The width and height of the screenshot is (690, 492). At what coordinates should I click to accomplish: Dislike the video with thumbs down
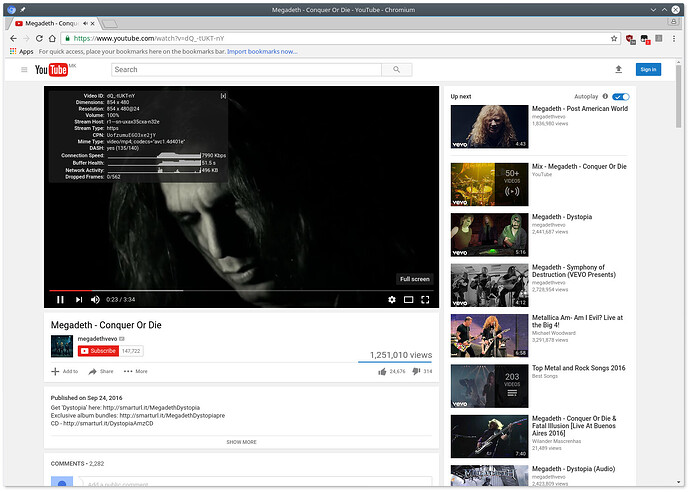point(414,371)
